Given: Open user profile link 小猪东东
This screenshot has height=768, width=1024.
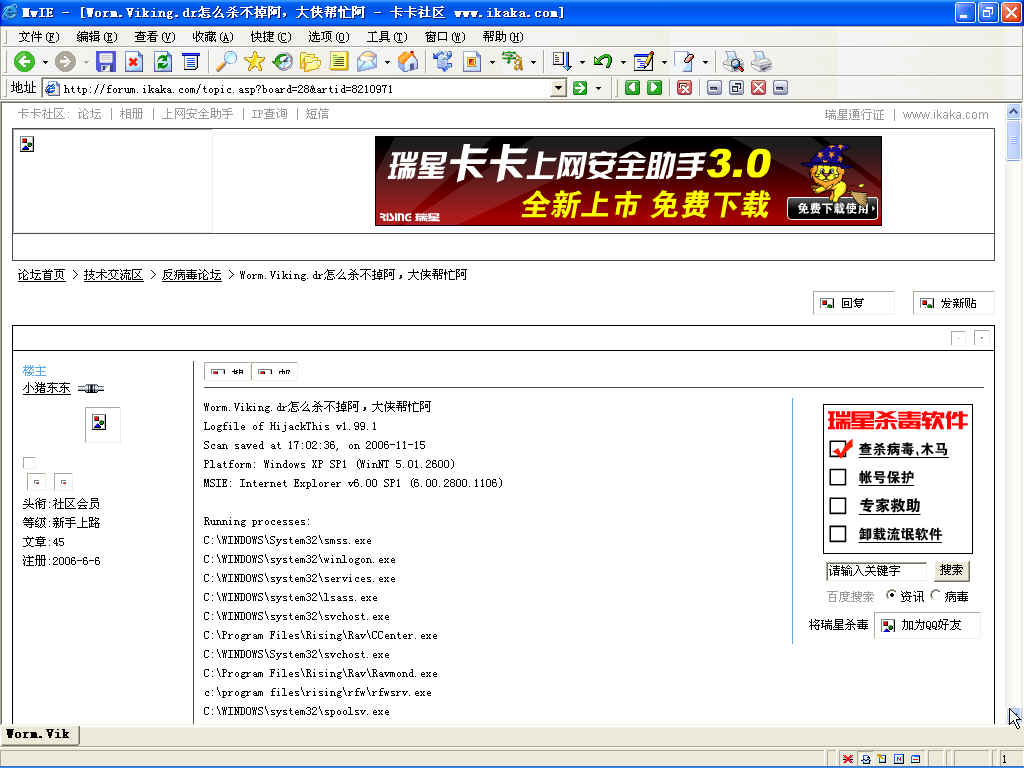Looking at the screenshot, I should pos(46,388).
